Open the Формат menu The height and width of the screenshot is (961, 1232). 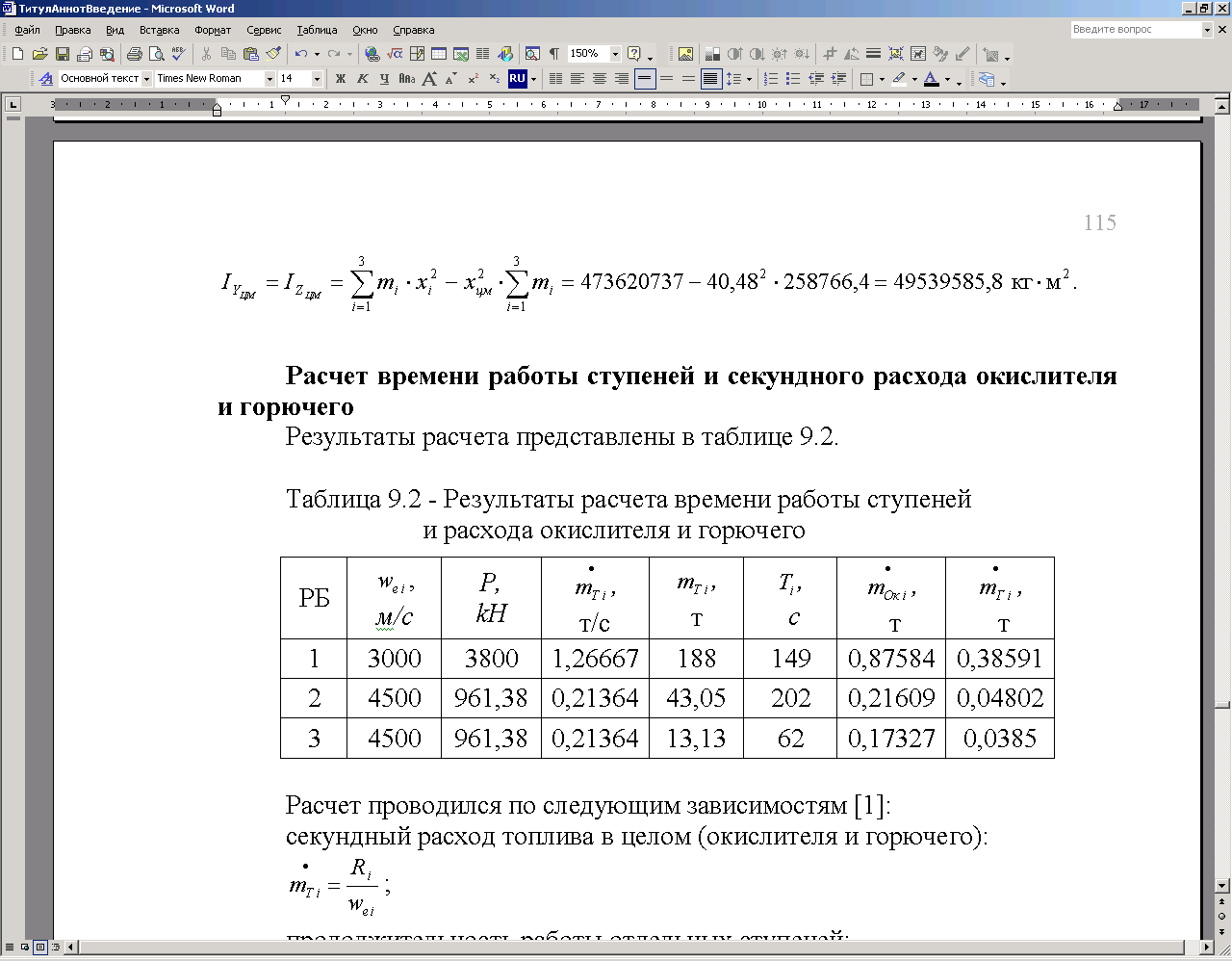pyautogui.click(x=213, y=30)
